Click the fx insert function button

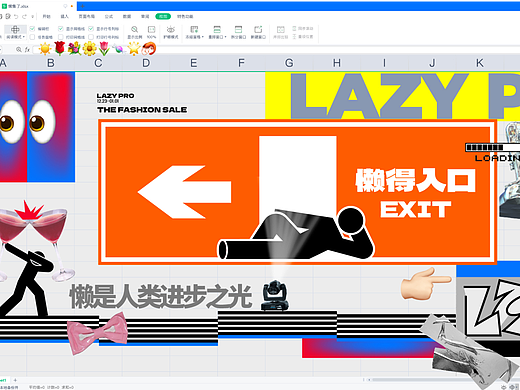point(27,49)
